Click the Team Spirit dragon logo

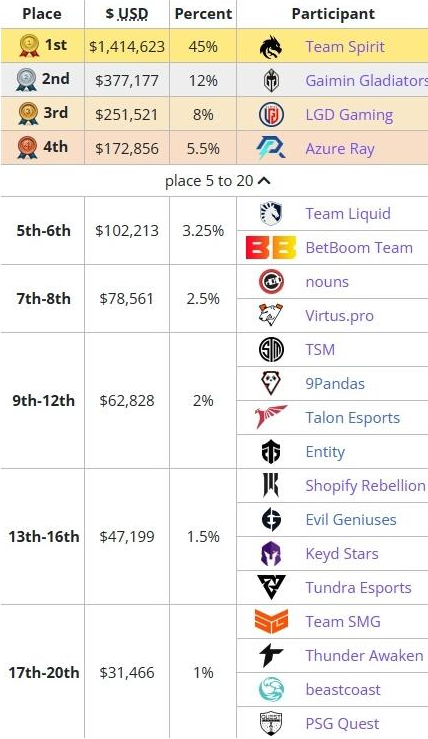[x=271, y=47]
